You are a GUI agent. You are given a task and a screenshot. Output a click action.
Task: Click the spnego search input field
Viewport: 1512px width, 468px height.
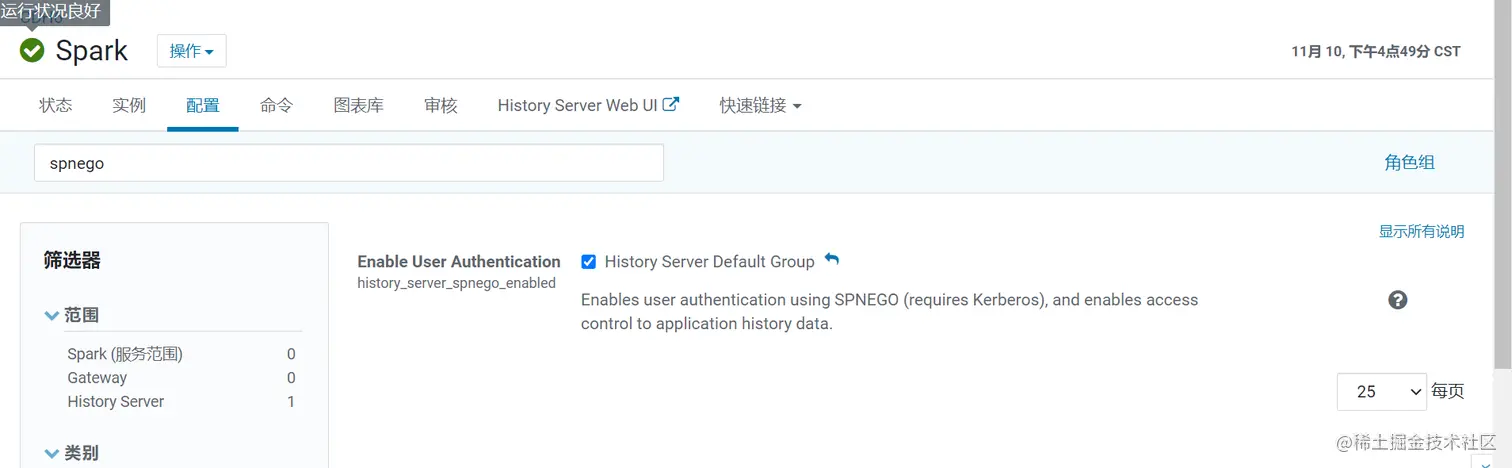[349, 163]
